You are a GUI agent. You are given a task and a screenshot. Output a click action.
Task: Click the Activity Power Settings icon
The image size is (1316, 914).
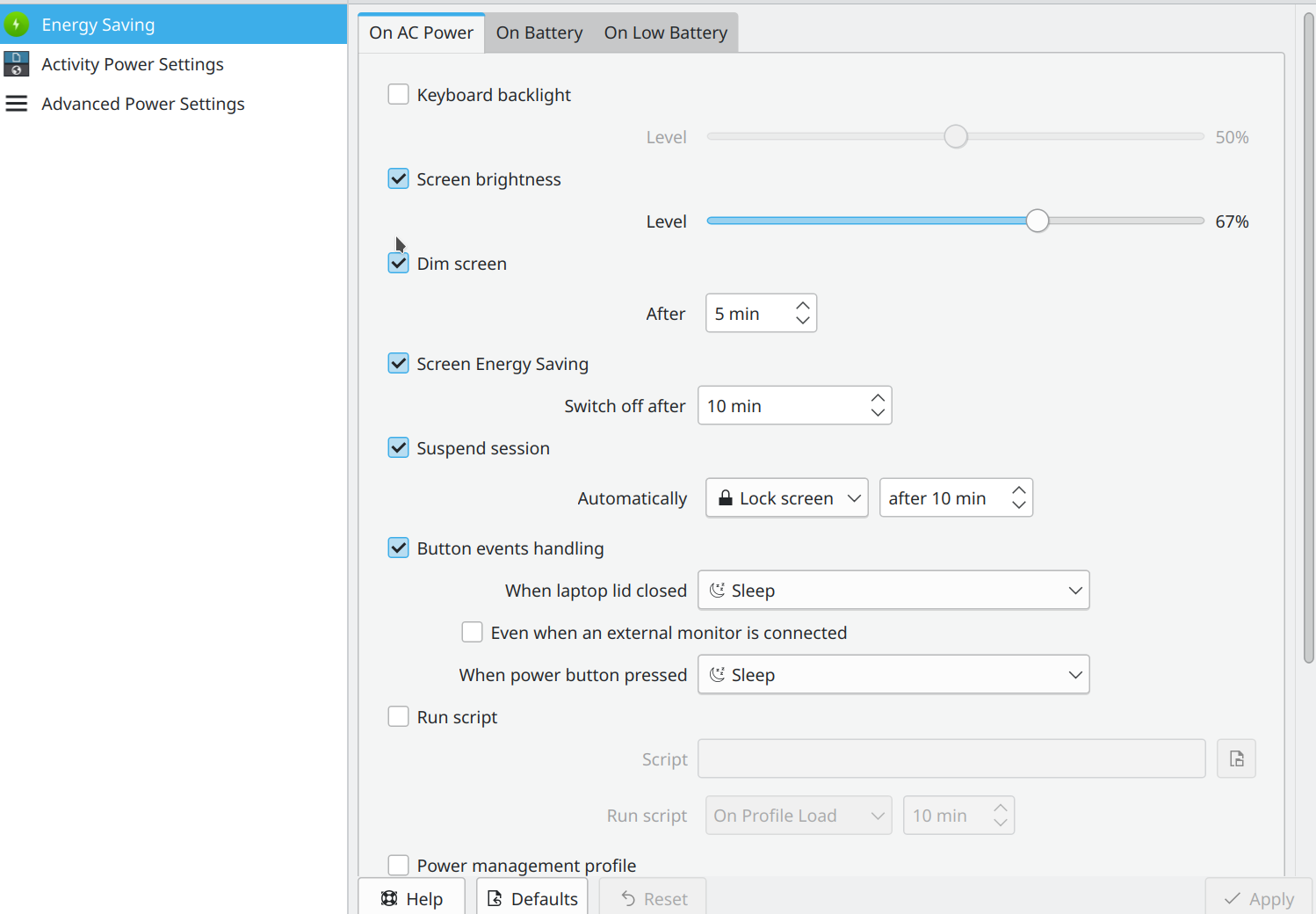pos(16,63)
